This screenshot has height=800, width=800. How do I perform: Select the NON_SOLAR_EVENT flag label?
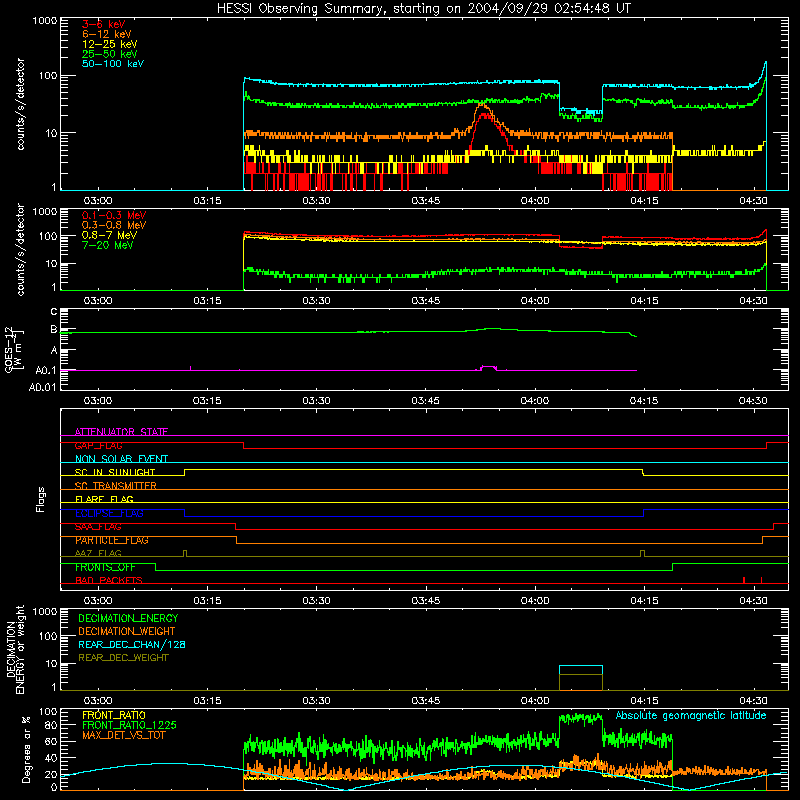coord(121,459)
